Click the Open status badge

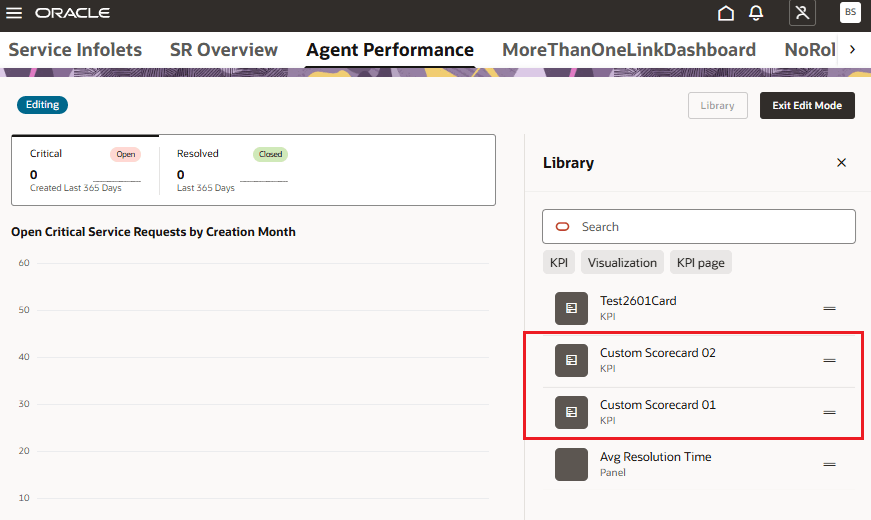coord(126,154)
